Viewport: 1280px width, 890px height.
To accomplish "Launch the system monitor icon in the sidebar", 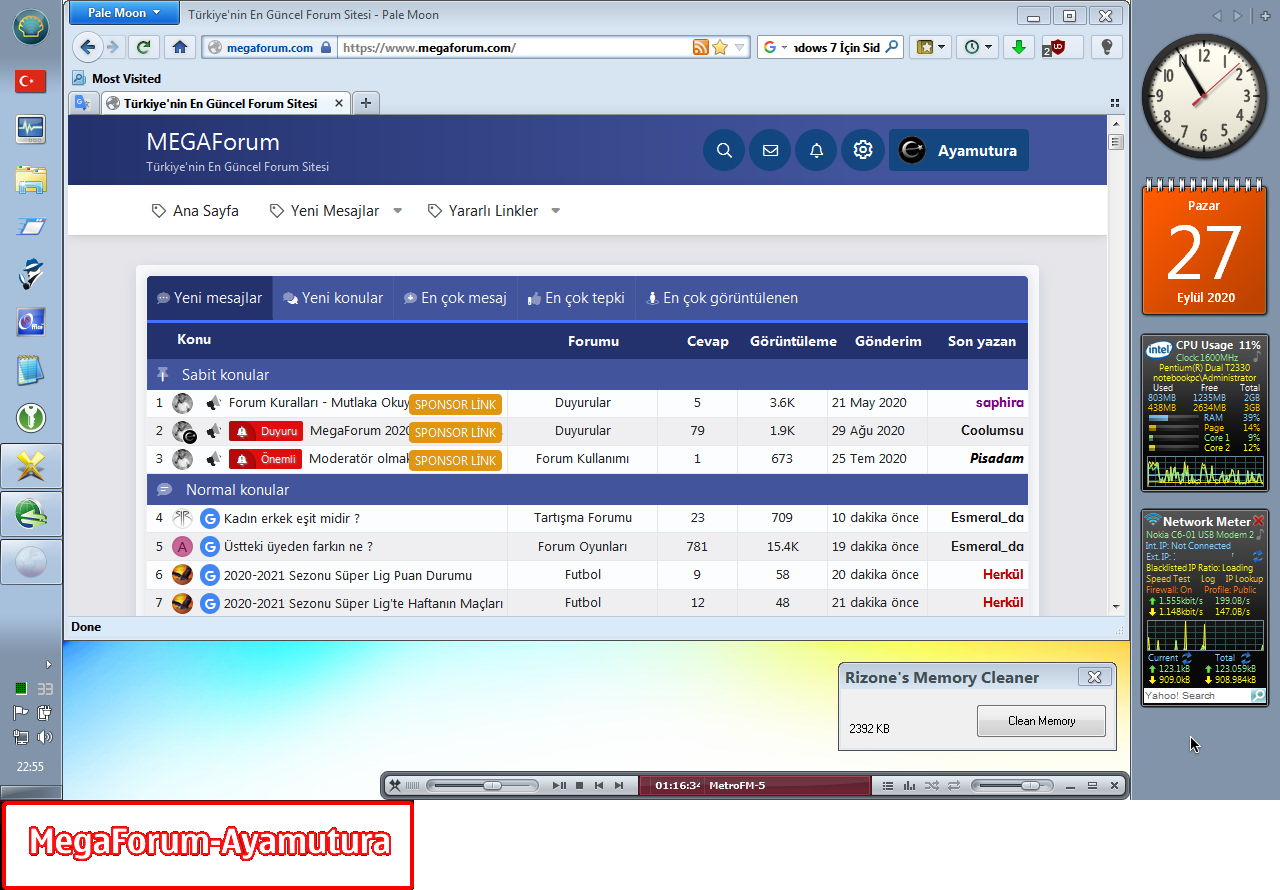I will pyautogui.click(x=31, y=129).
